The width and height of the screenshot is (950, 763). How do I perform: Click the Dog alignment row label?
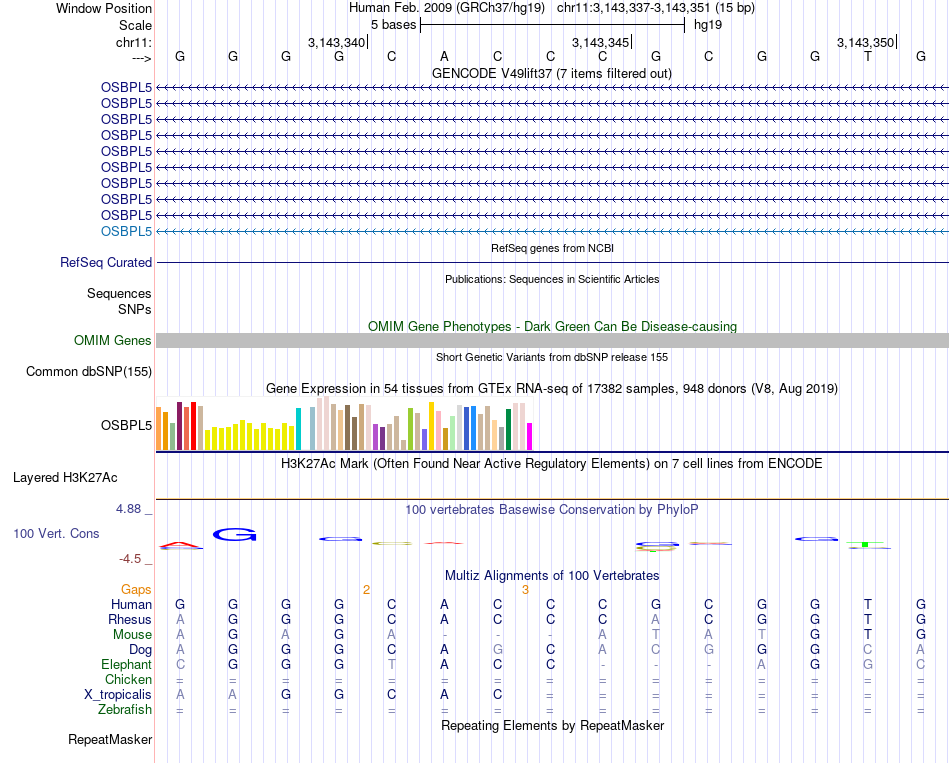[x=140, y=650]
